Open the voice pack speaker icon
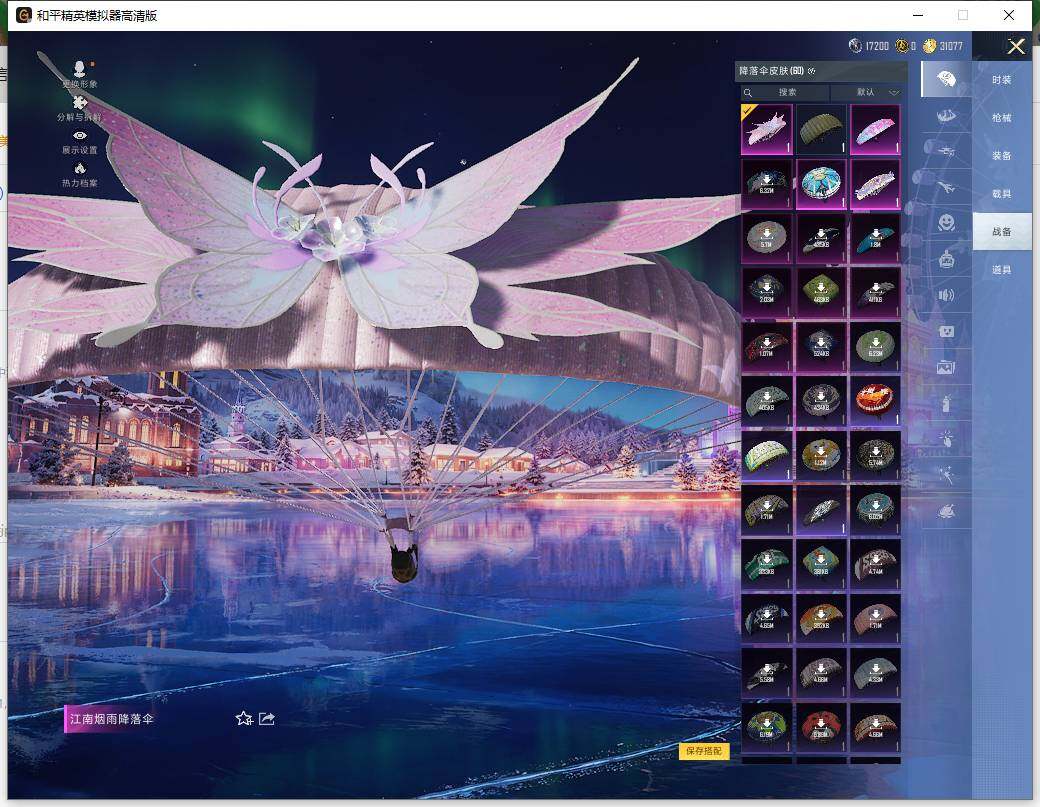Image resolution: width=1040 pixels, height=807 pixels. point(946,295)
